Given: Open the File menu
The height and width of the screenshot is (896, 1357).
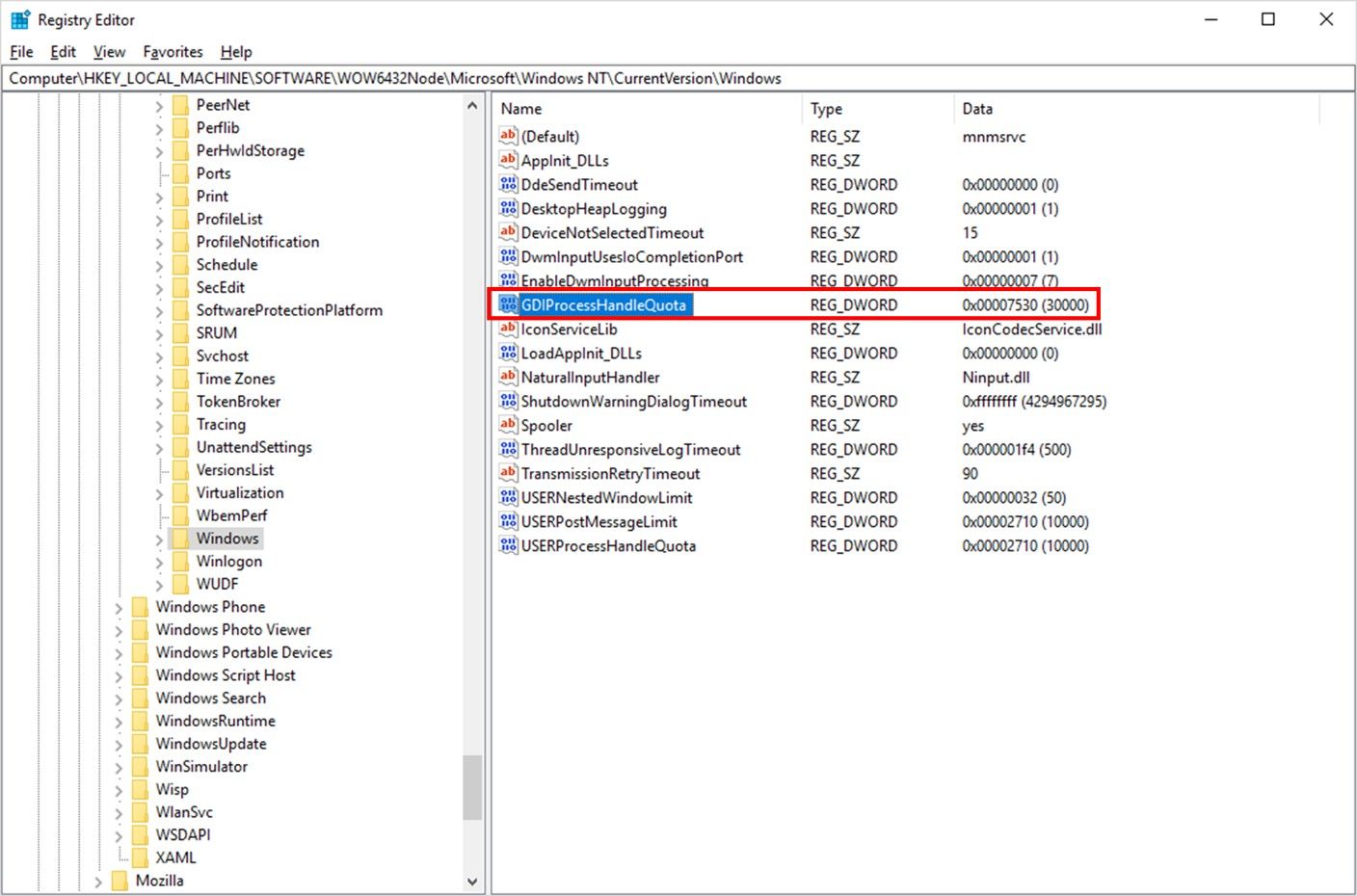Looking at the screenshot, I should [21, 52].
